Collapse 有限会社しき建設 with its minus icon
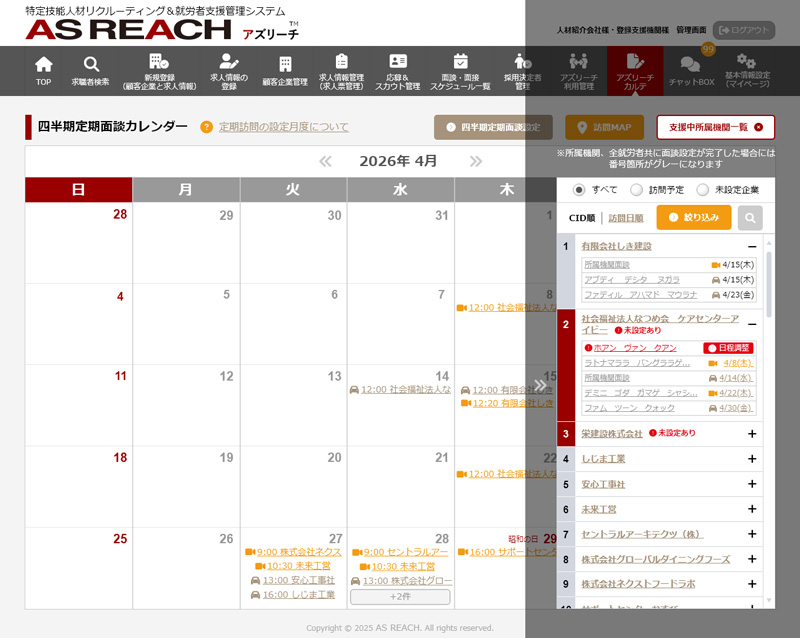Screen dimensions: 800x638 tap(752, 247)
